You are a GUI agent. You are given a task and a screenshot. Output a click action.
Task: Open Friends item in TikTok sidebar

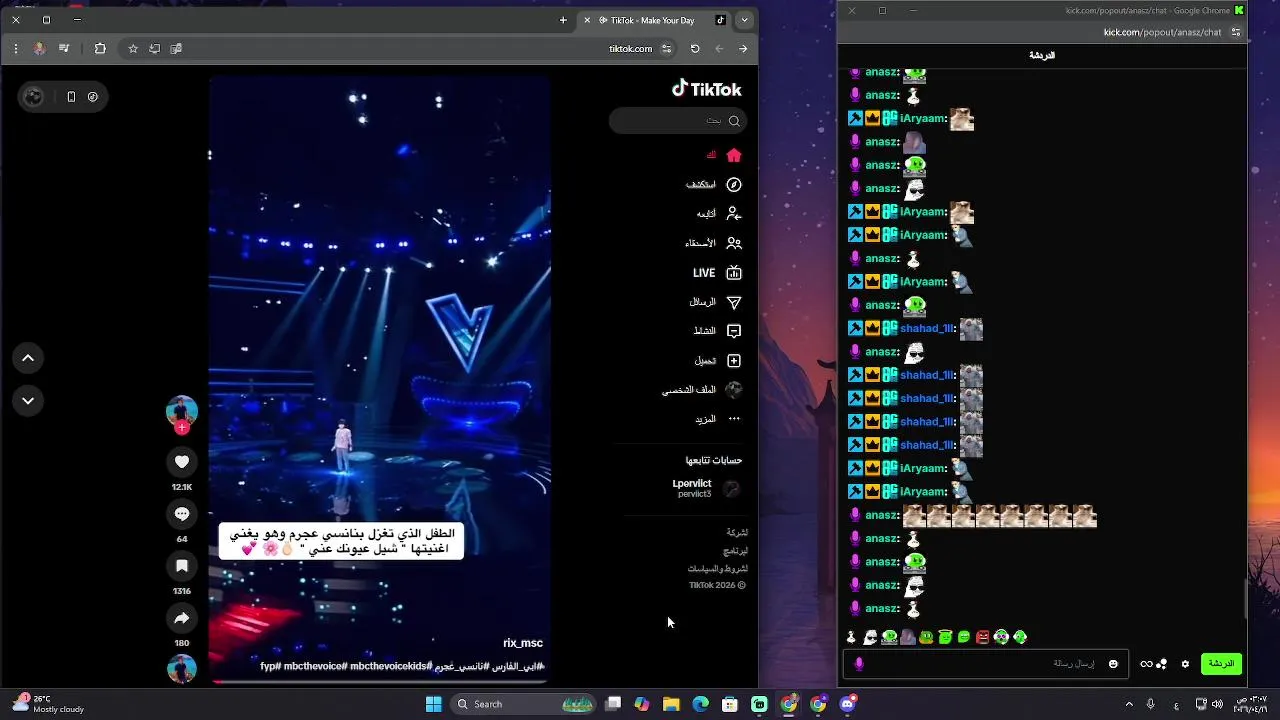pos(714,243)
